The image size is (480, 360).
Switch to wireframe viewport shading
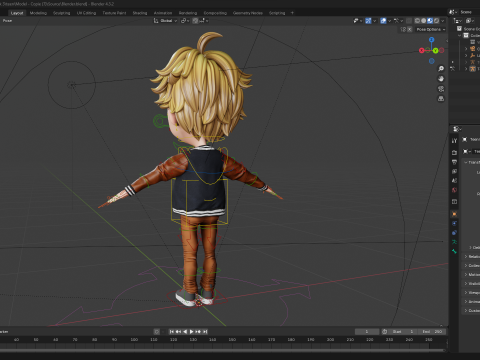point(417,21)
